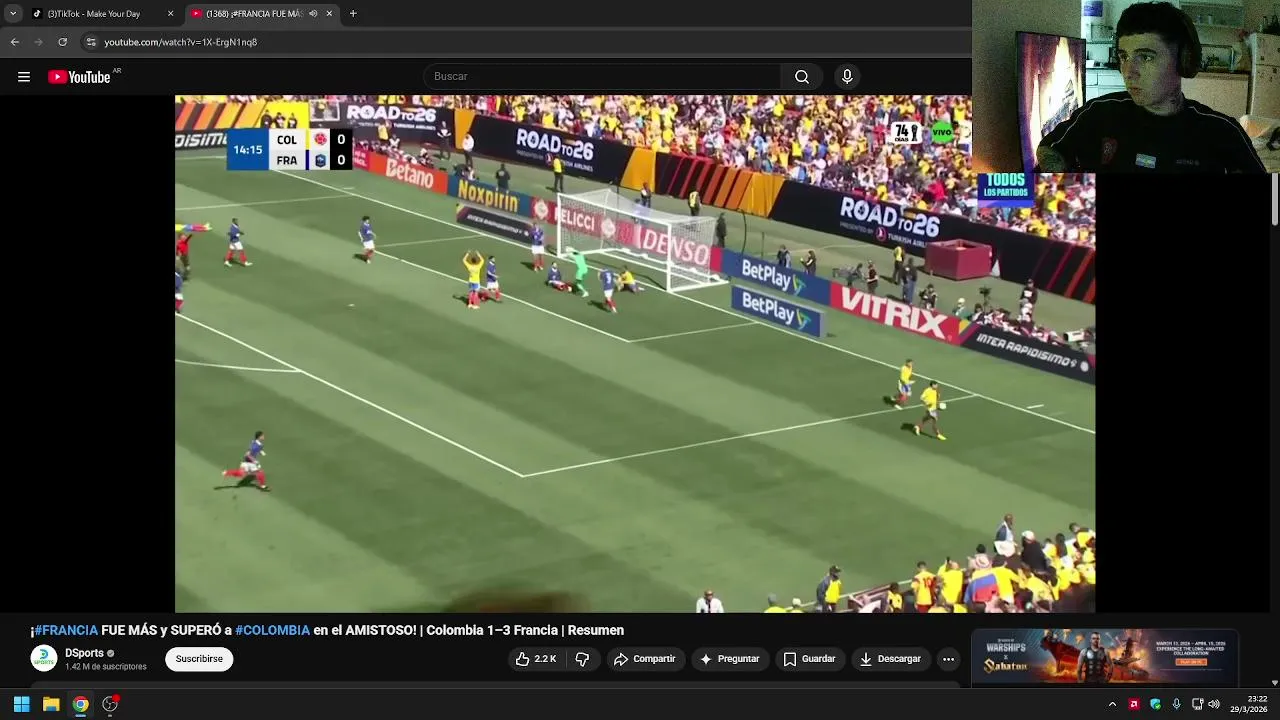Viewport: 1280px width, 720px height.
Task: Go forward in browser history
Action: tap(38, 42)
